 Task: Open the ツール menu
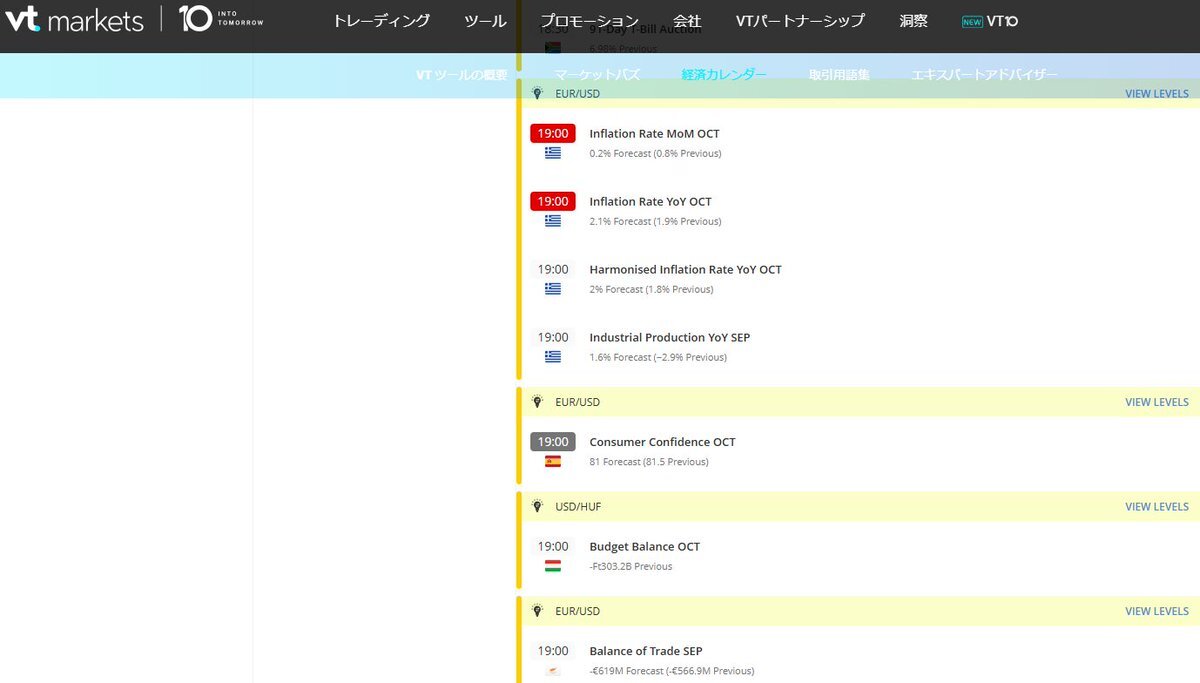tap(486, 21)
